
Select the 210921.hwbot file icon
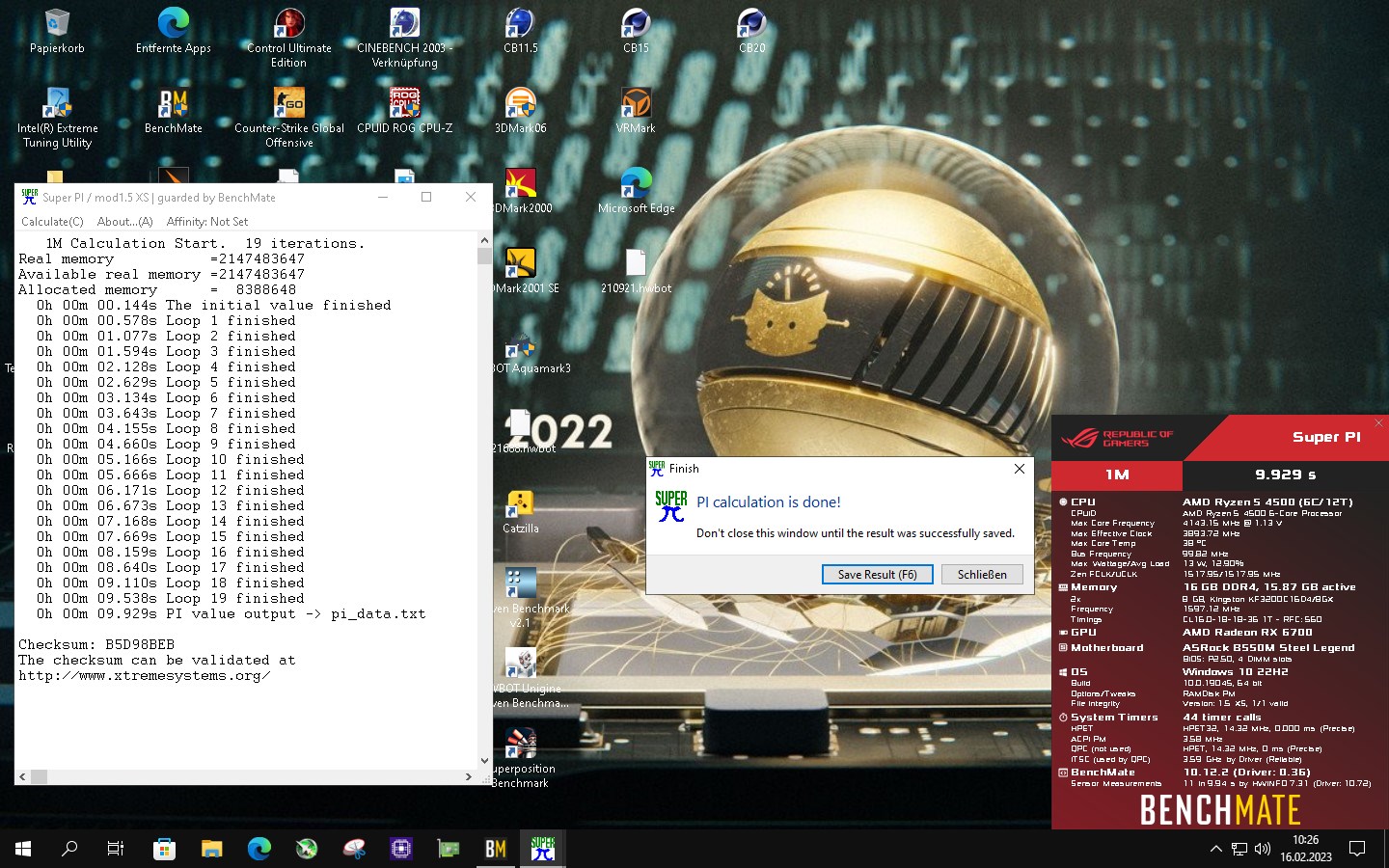point(636,271)
